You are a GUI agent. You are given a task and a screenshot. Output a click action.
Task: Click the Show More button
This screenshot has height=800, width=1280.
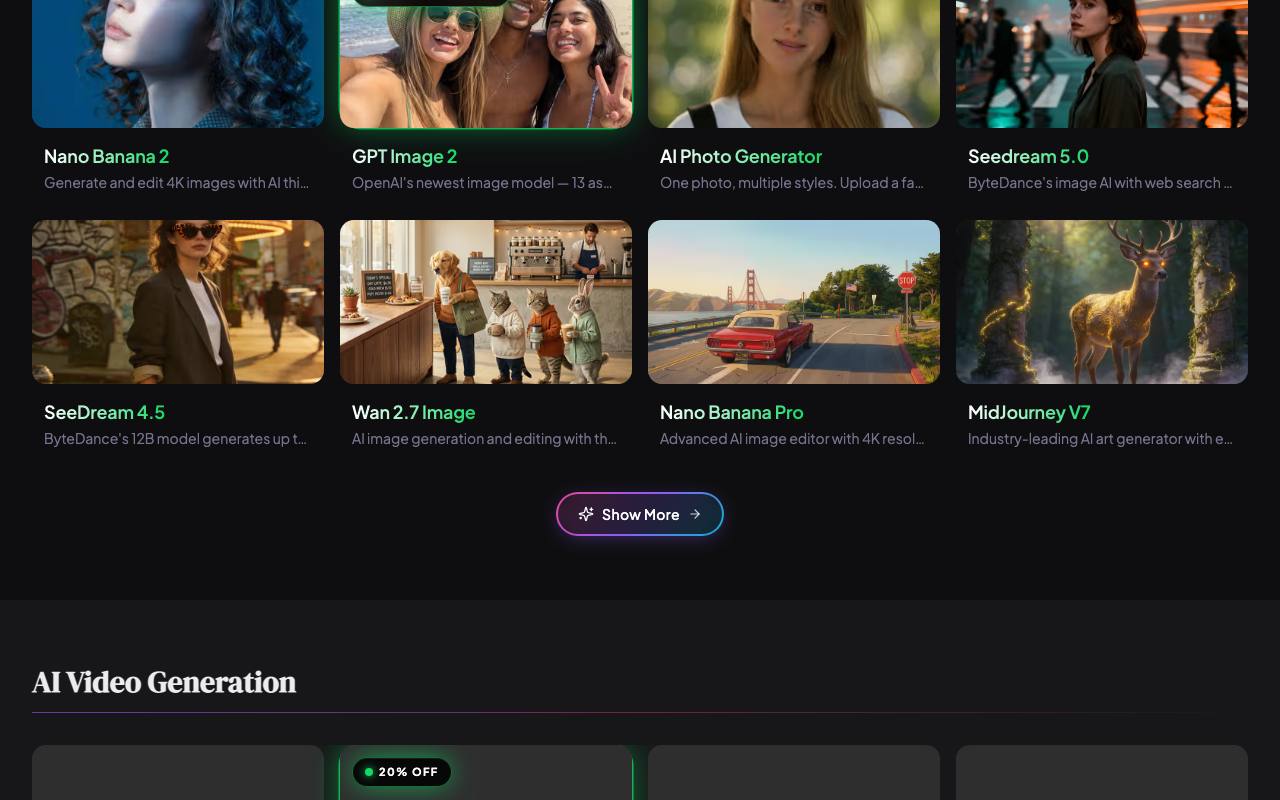click(640, 514)
